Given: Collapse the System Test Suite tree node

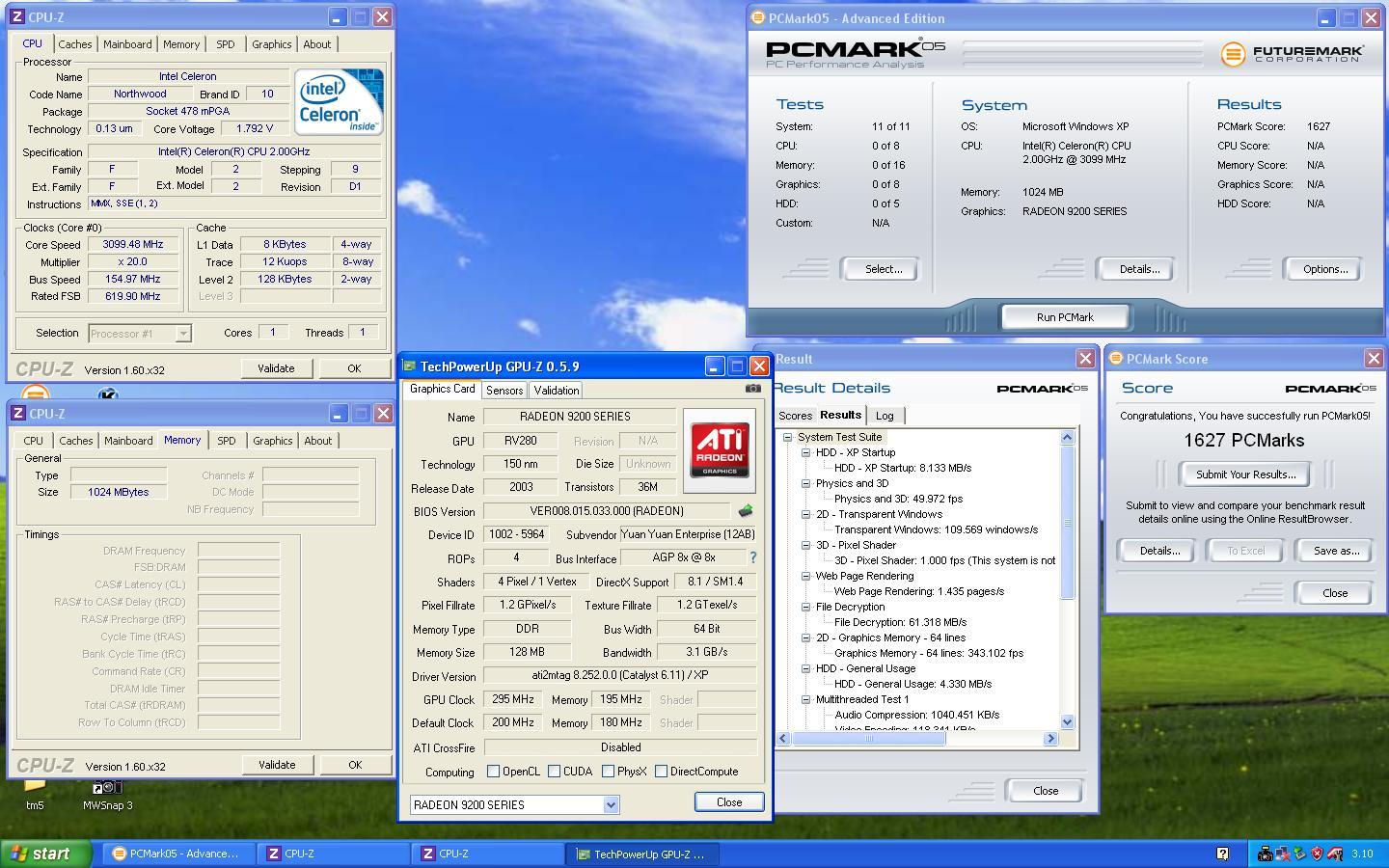Looking at the screenshot, I should coord(787,437).
